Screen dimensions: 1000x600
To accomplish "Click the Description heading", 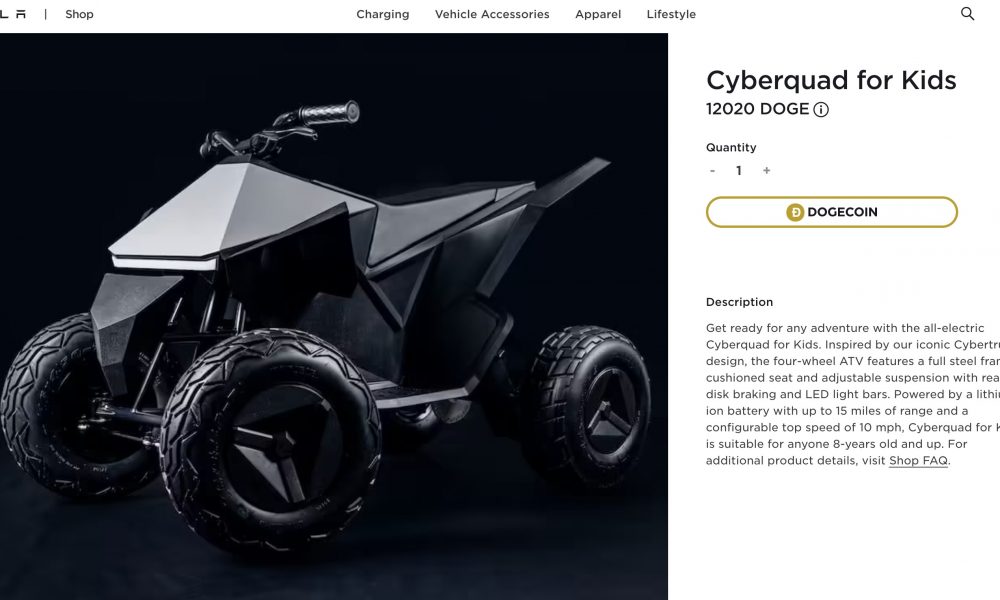I will pyautogui.click(x=739, y=302).
